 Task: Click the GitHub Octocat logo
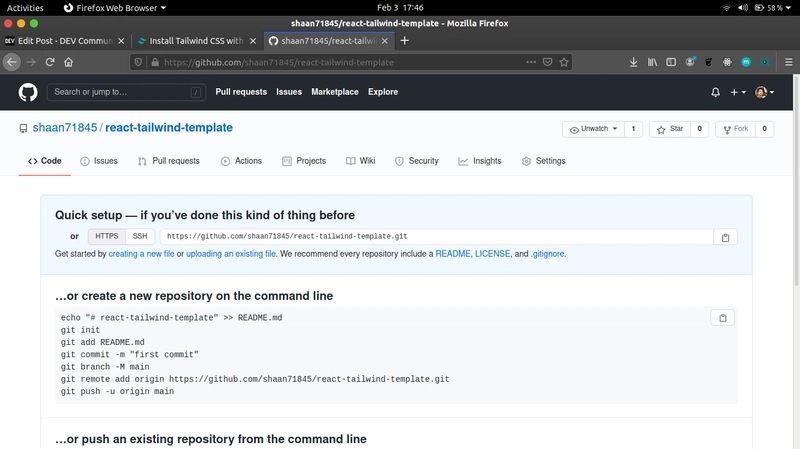(x=28, y=92)
